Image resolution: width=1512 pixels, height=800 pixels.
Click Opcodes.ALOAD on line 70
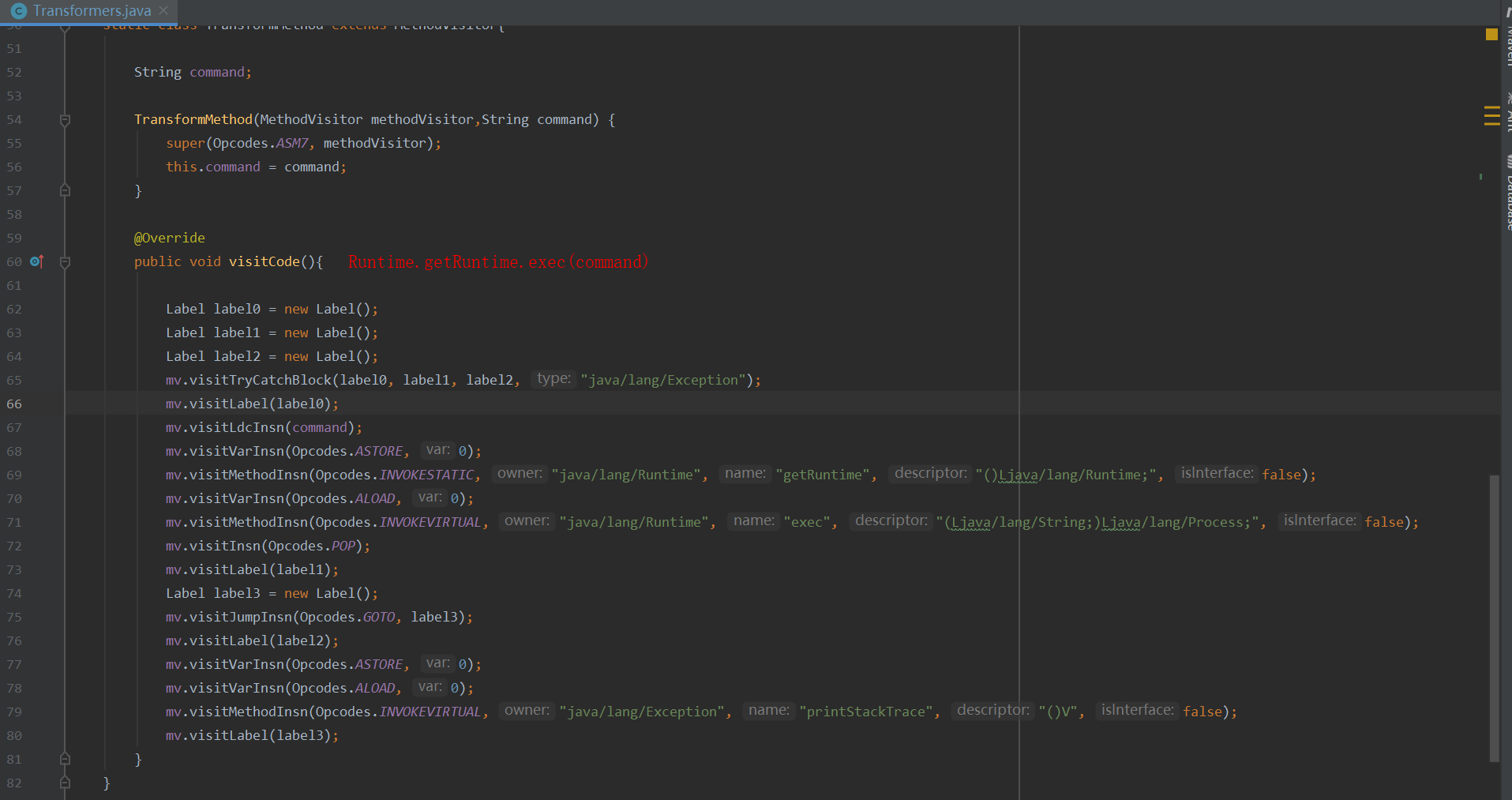click(343, 498)
